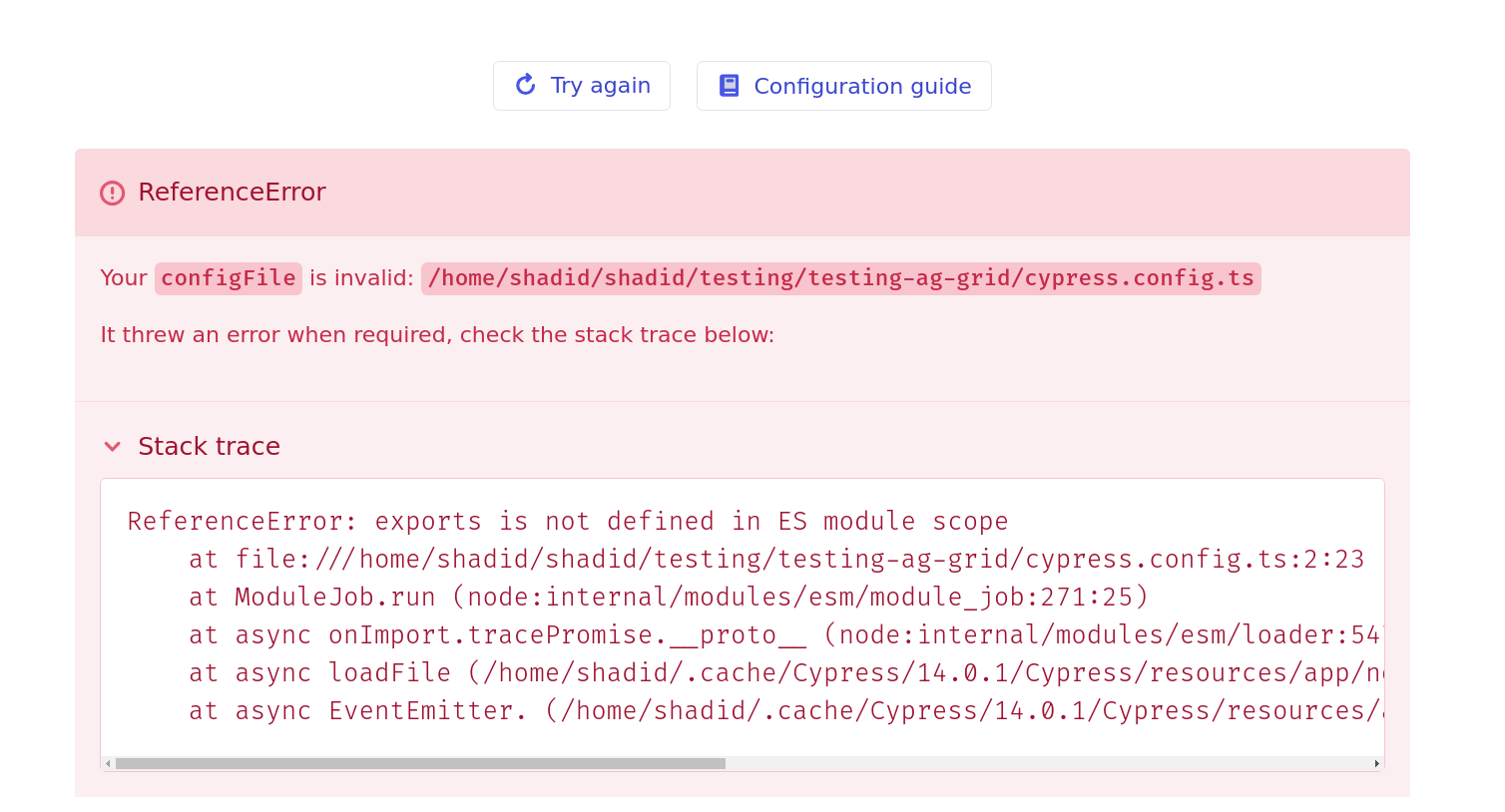
Task: Click the horizontal scrollbar under stack trace
Action: point(419,762)
